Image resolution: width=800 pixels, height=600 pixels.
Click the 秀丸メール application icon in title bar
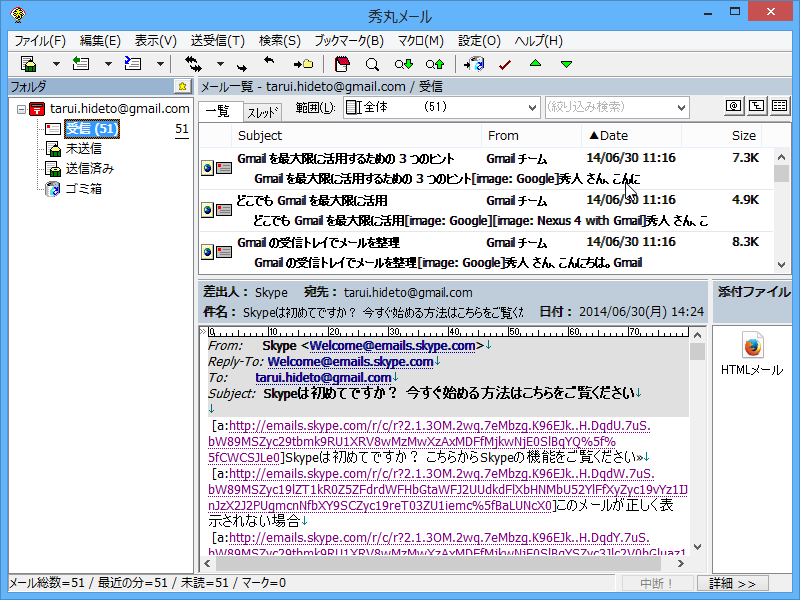(x=18, y=14)
